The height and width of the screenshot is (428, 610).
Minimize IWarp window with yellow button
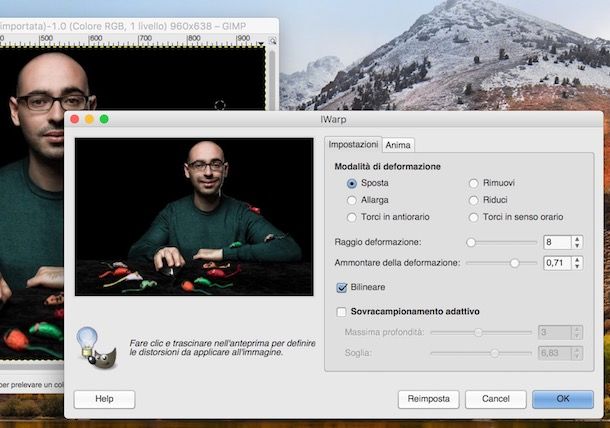[x=89, y=119]
